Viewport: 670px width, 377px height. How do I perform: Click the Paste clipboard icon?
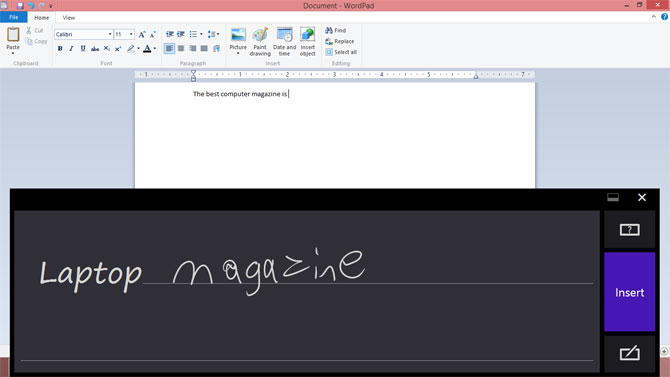[x=13, y=35]
